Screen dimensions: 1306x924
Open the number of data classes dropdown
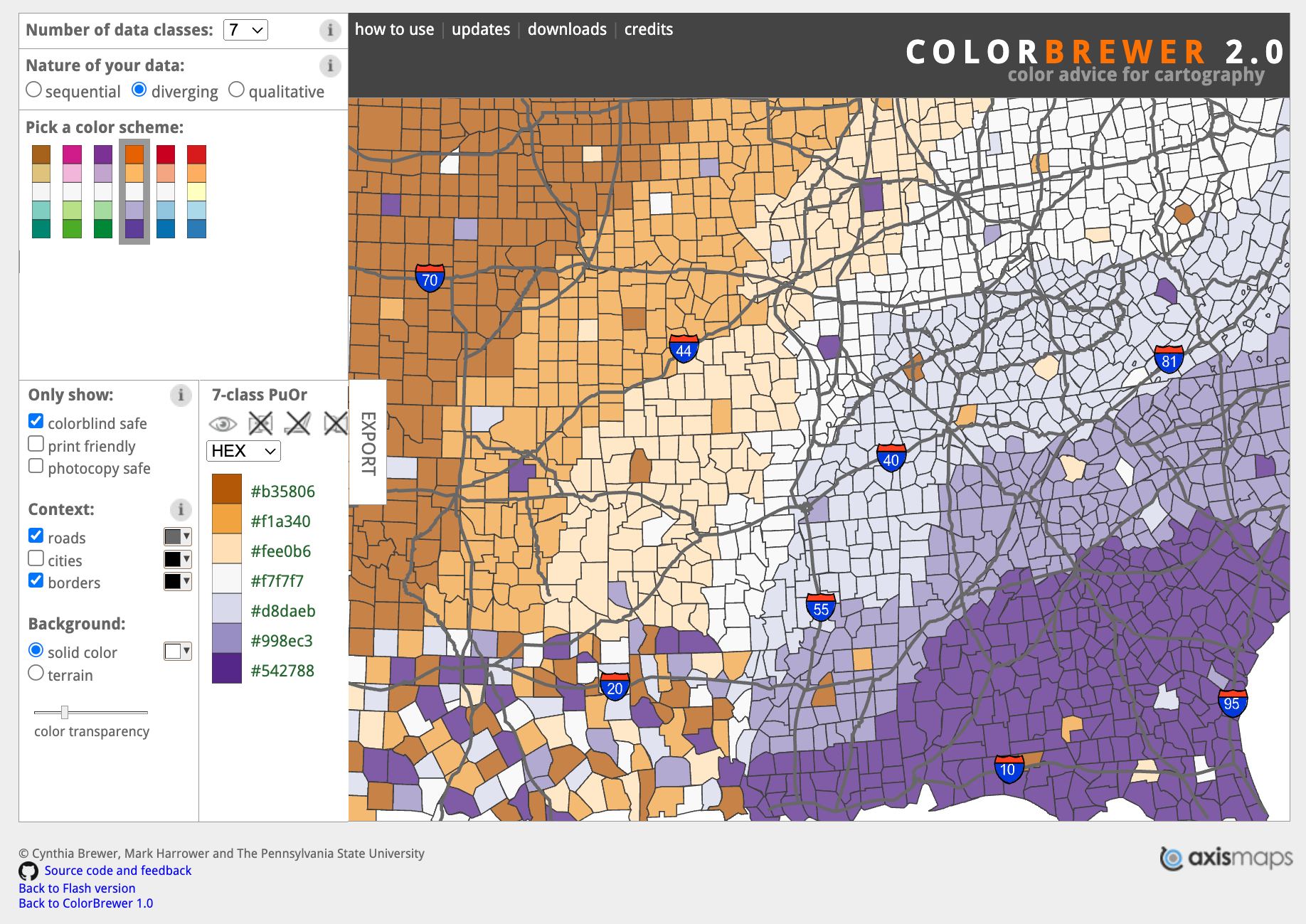point(245,30)
